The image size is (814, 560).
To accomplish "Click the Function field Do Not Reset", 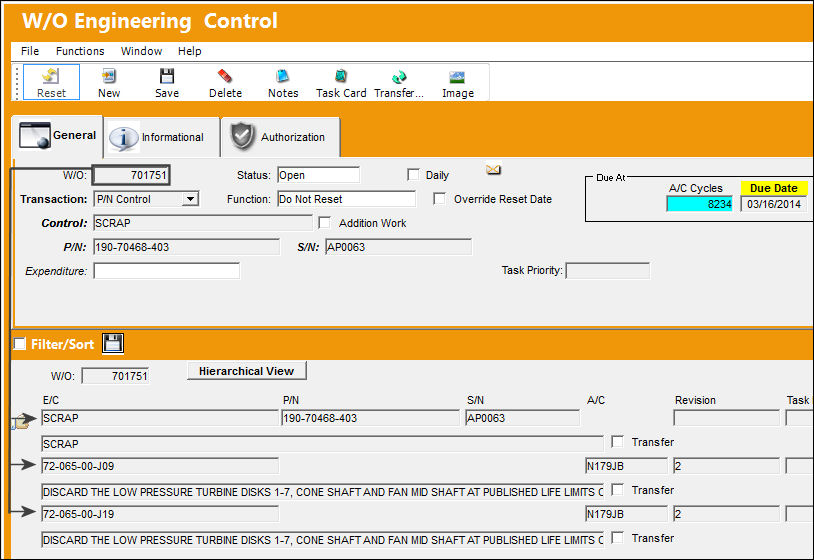I will pyautogui.click(x=346, y=199).
